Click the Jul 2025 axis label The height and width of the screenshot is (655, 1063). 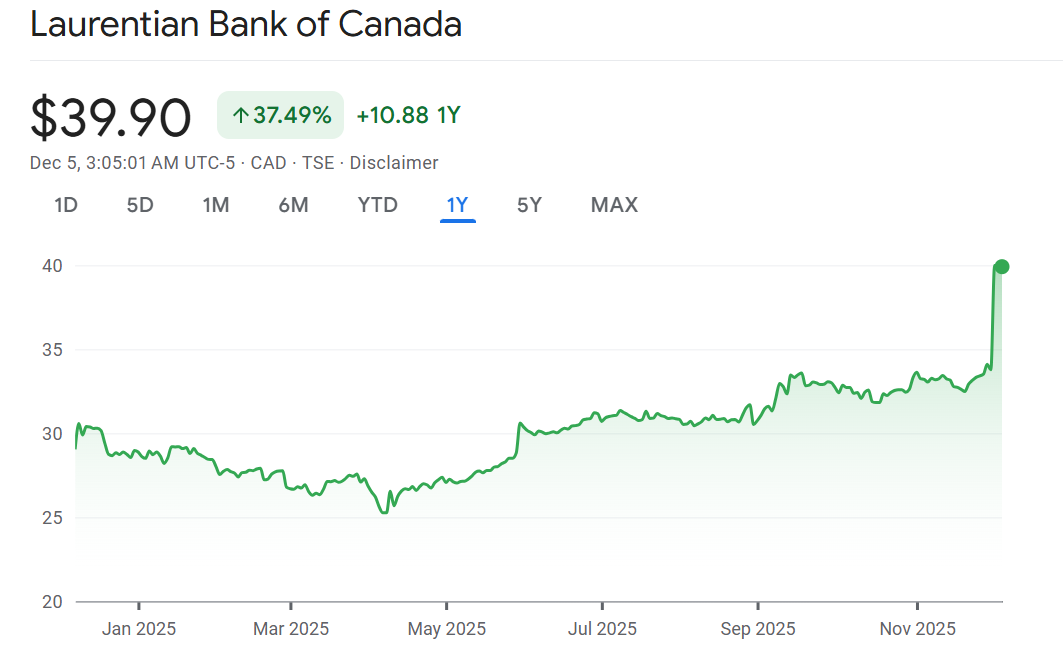pyautogui.click(x=602, y=629)
